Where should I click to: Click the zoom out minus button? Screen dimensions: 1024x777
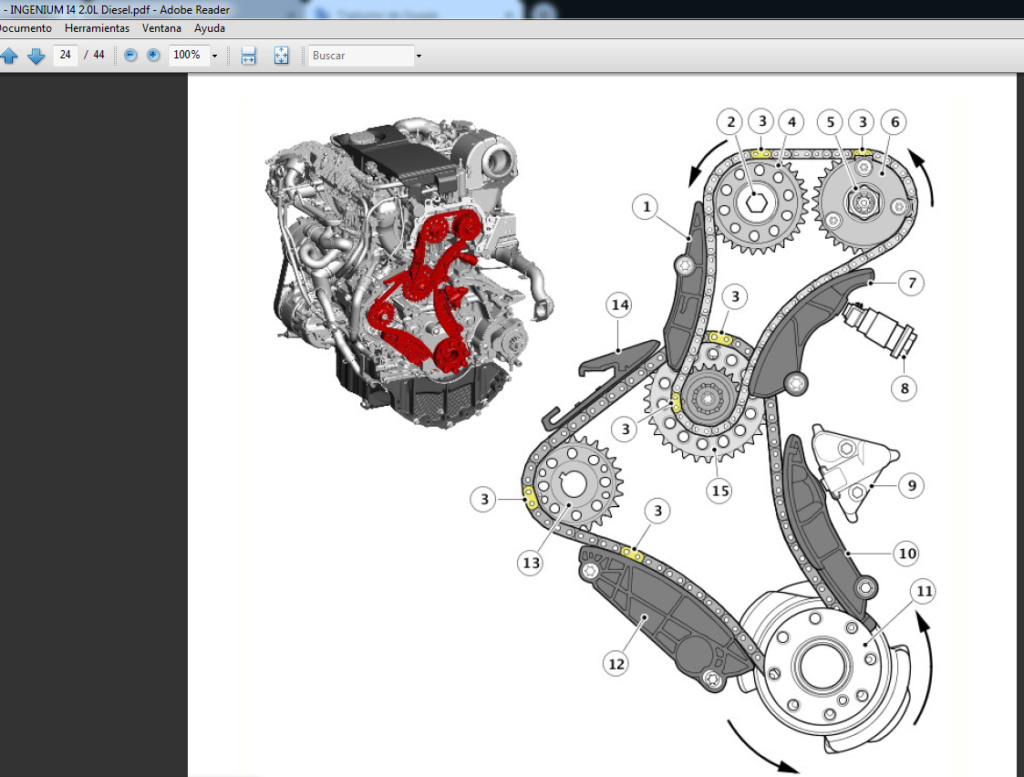(x=130, y=55)
